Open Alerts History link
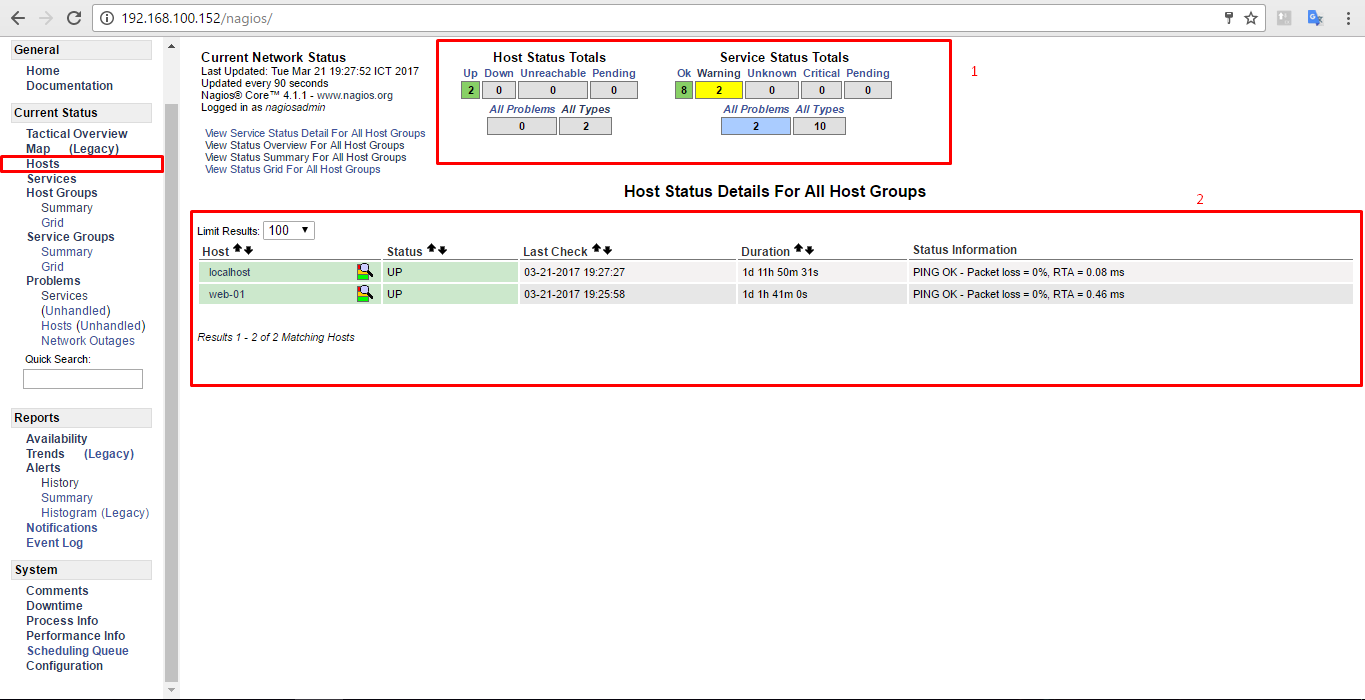Image resolution: width=1365 pixels, height=700 pixels. [60, 483]
